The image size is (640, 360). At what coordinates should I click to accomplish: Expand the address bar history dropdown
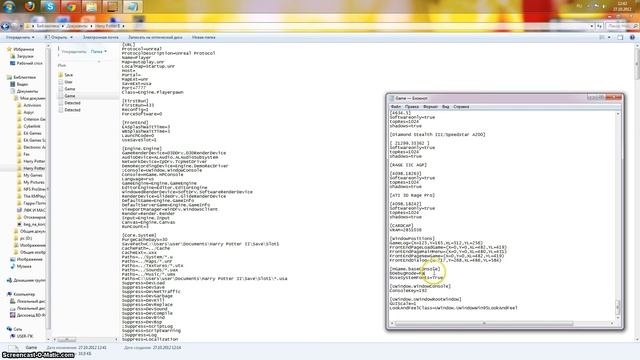click(592, 26)
